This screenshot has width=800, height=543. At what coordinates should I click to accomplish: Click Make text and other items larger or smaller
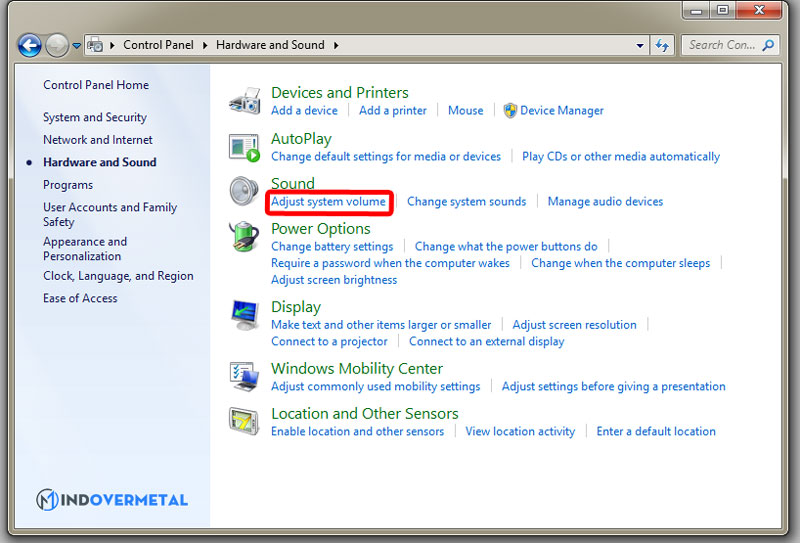[381, 325]
